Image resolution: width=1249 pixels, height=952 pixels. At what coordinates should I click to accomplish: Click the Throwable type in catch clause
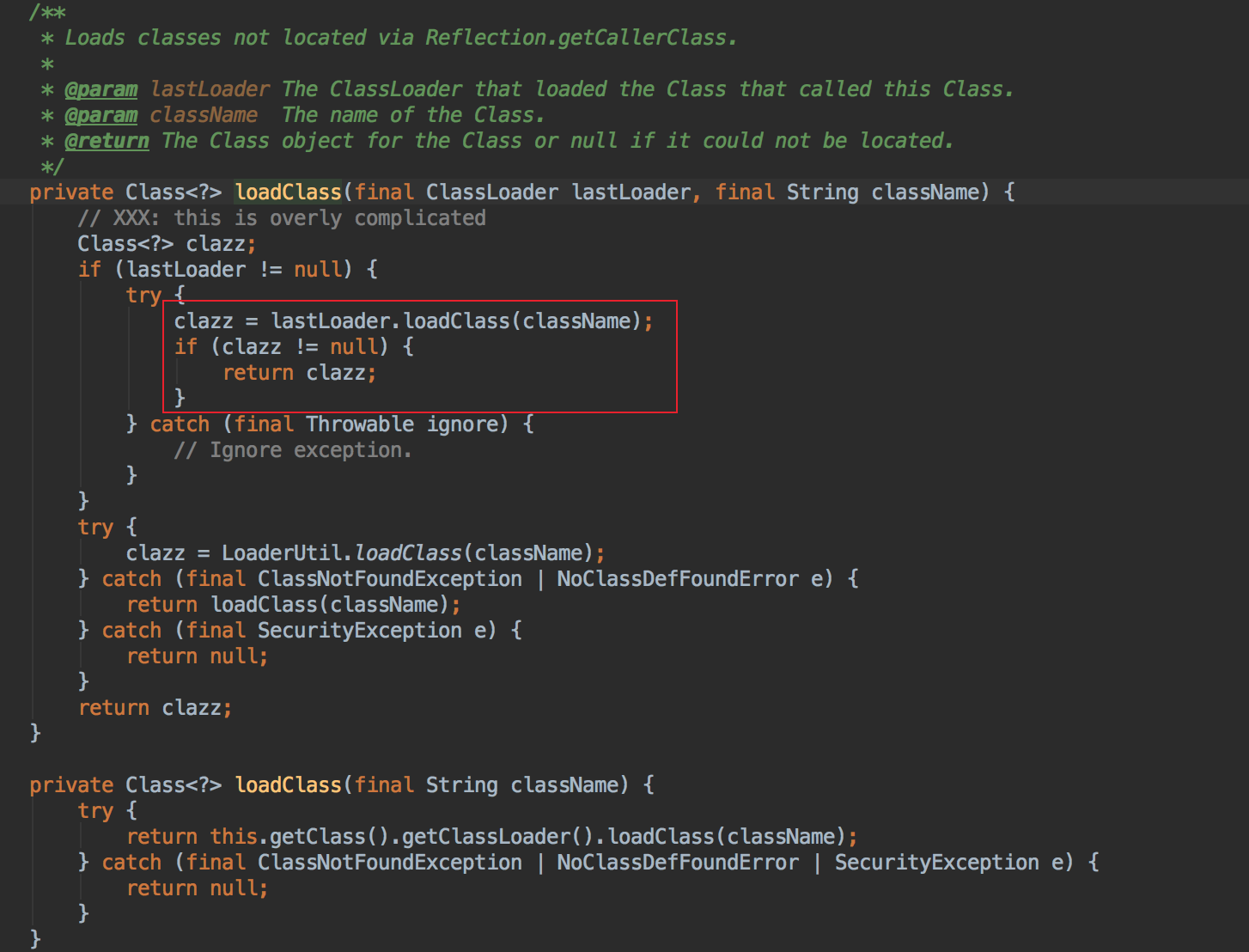click(x=359, y=424)
